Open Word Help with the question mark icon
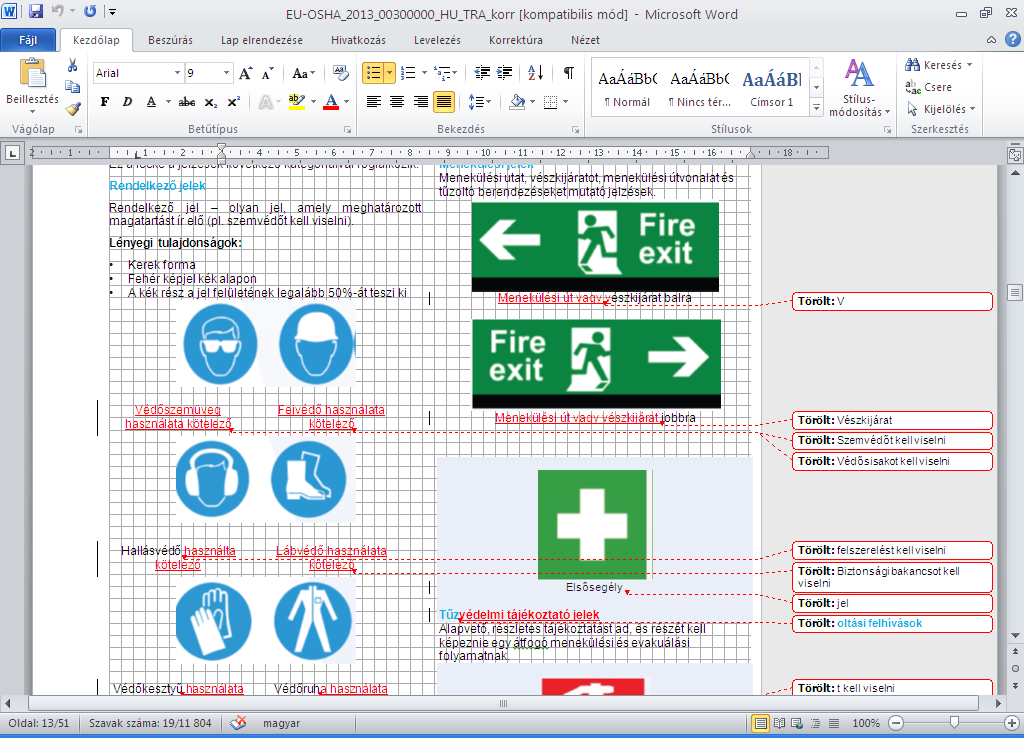 (x=1012, y=39)
